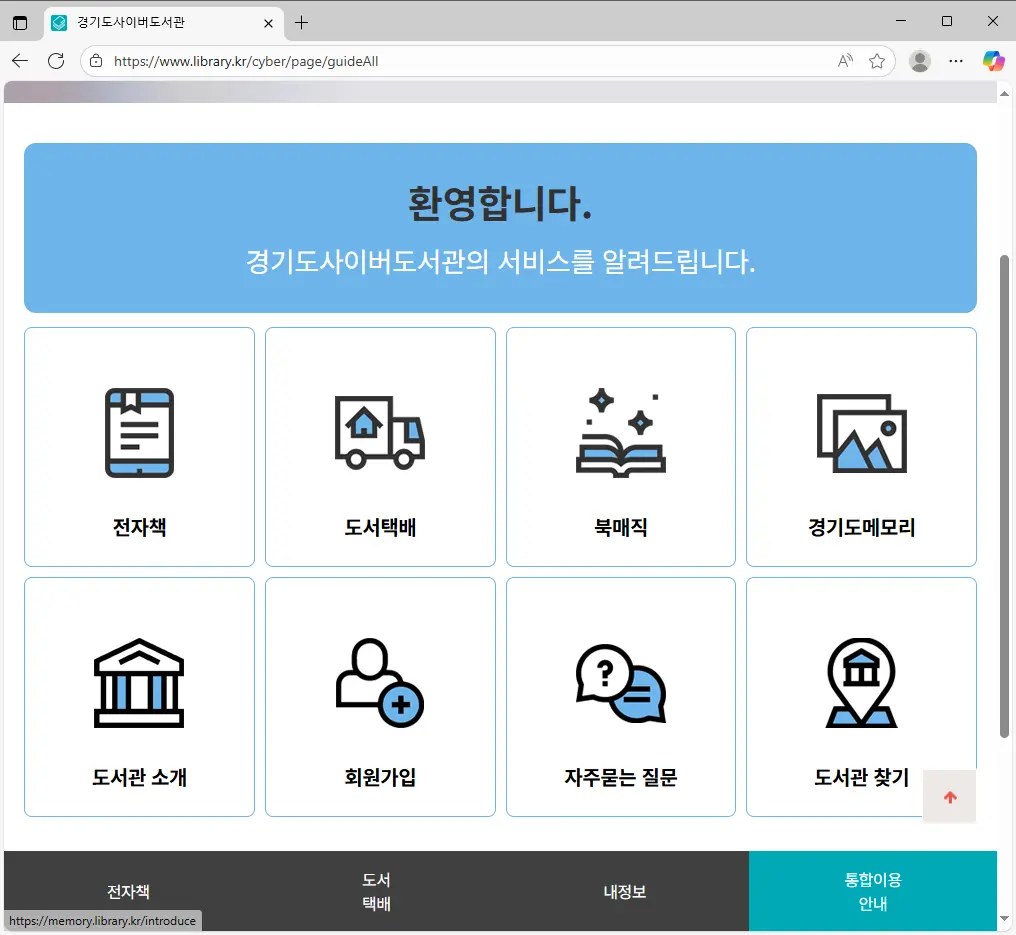This screenshot has height=935, width=1016.
Task: Click the scrollbar up arrow
Action: click(1004, 93)
